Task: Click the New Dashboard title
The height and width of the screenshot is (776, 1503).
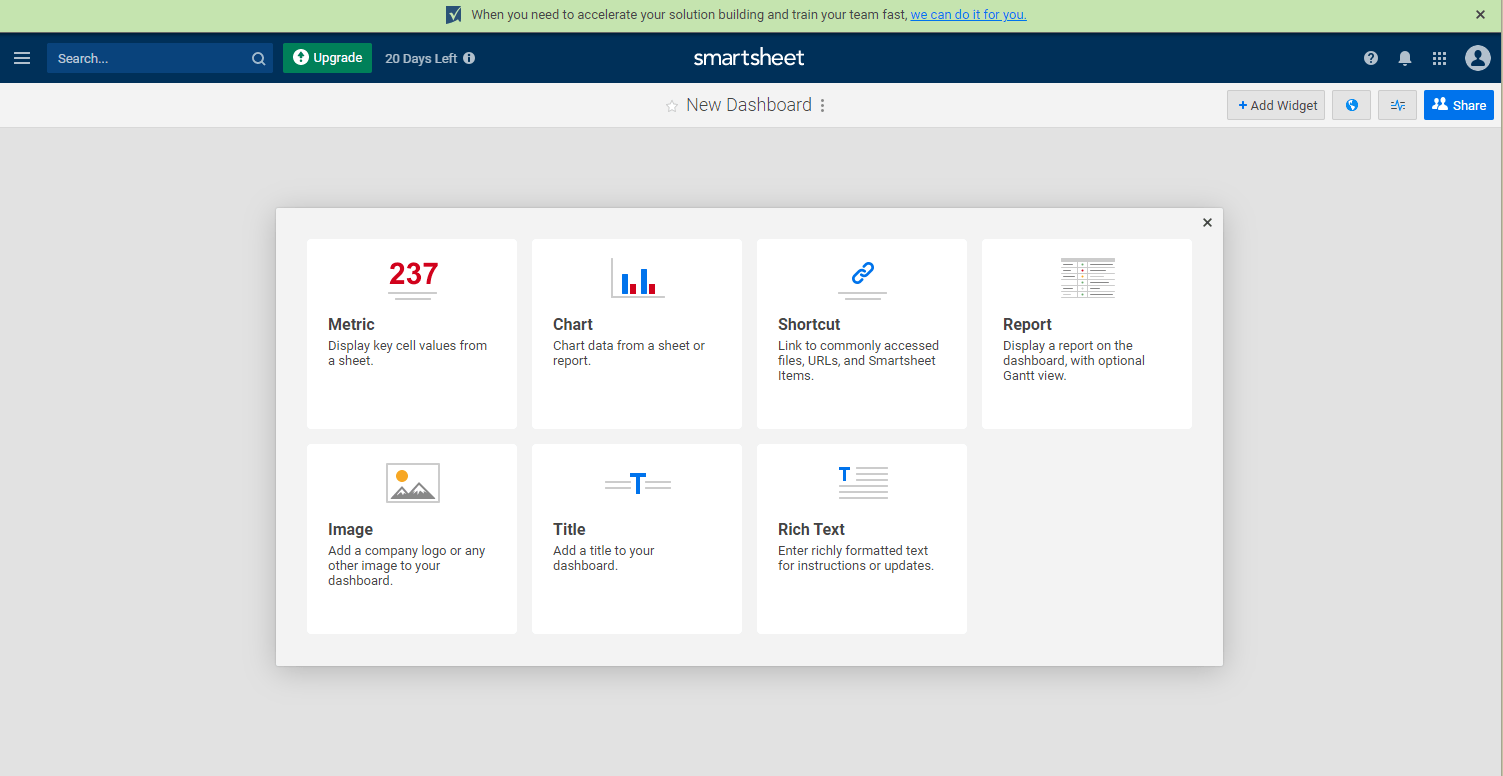Action: [749, 105]
